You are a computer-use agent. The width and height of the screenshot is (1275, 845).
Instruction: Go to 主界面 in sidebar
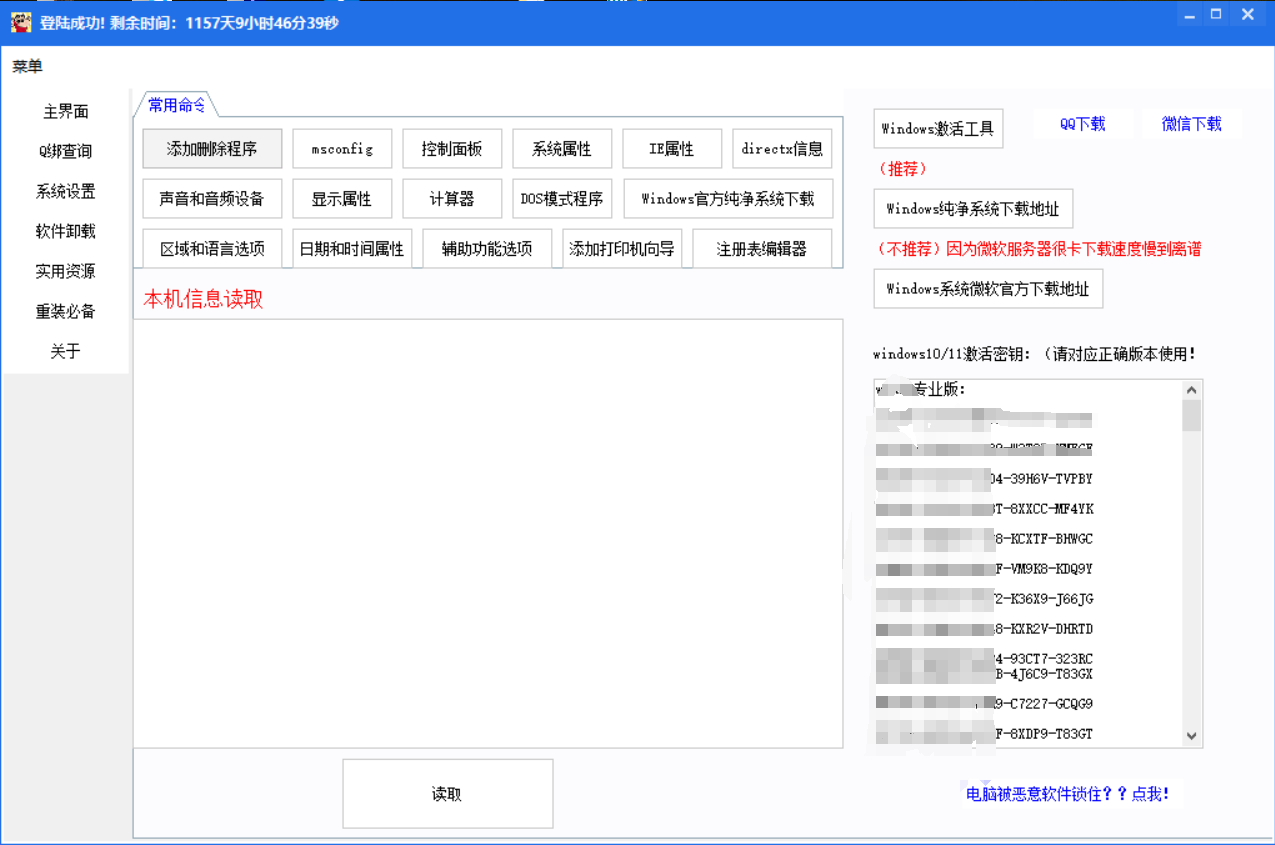click(66, 111)
